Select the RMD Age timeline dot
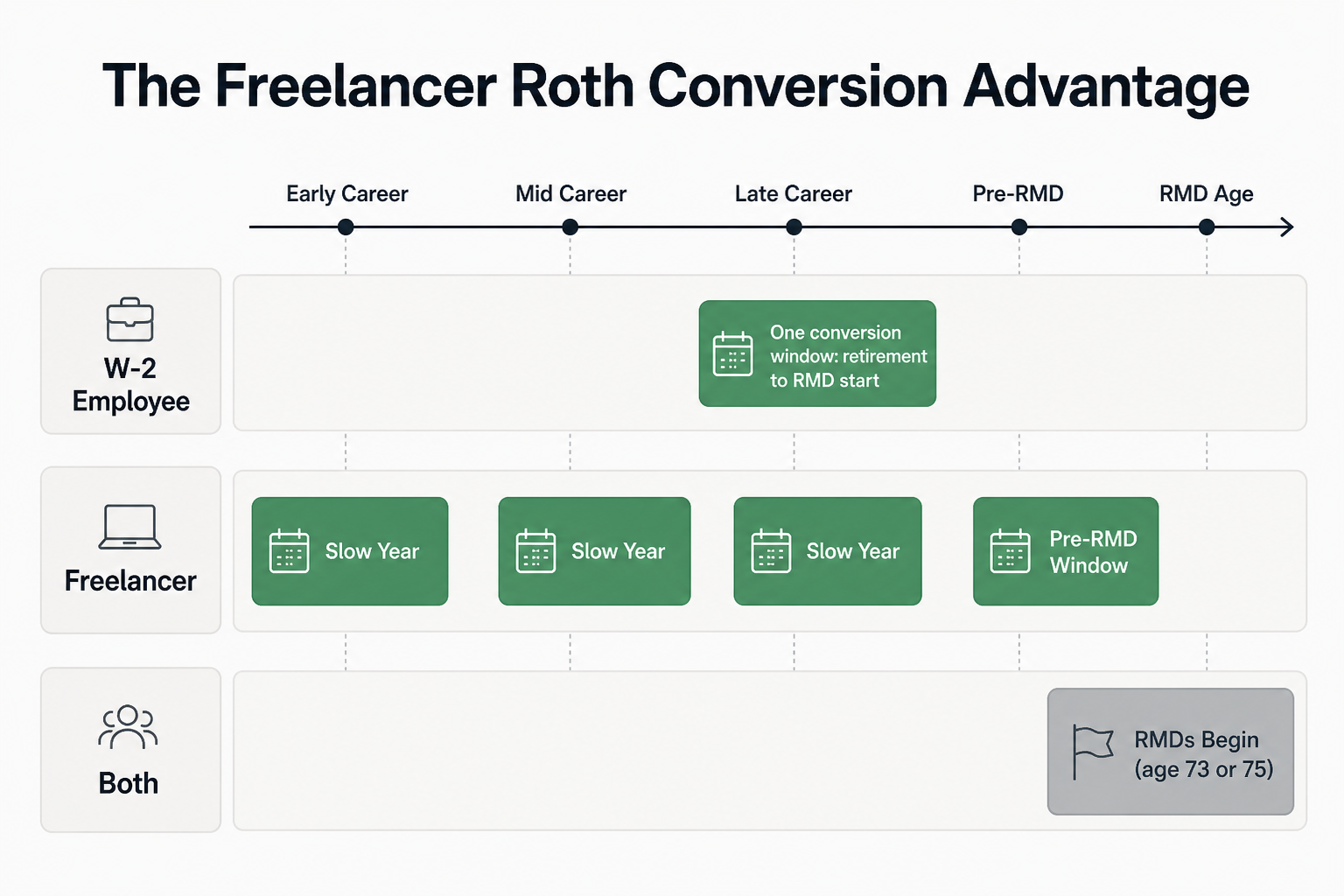This screenshot has height=896, width=1344. pyautogui.click(x=1207, y=227)
